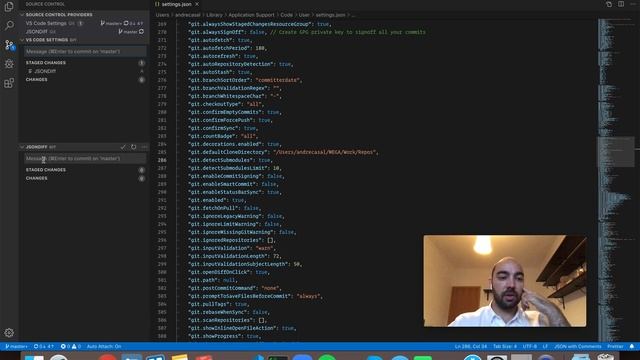This screenshot has height=360, width=640.
Task: Click synchronize changes in status bar
Action: pyautogui.click(x=44, y=347)
